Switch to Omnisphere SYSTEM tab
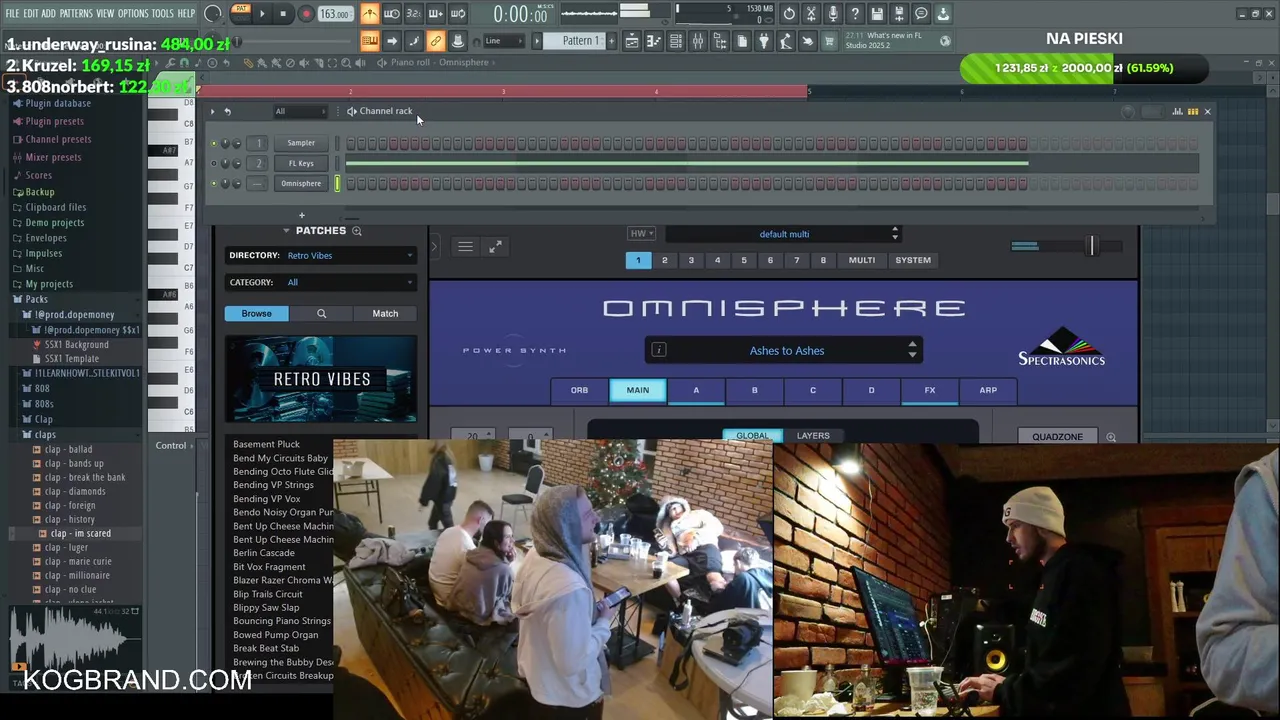Image resolution: width=1280 pixels, height=720 pixels. [912, 260]
